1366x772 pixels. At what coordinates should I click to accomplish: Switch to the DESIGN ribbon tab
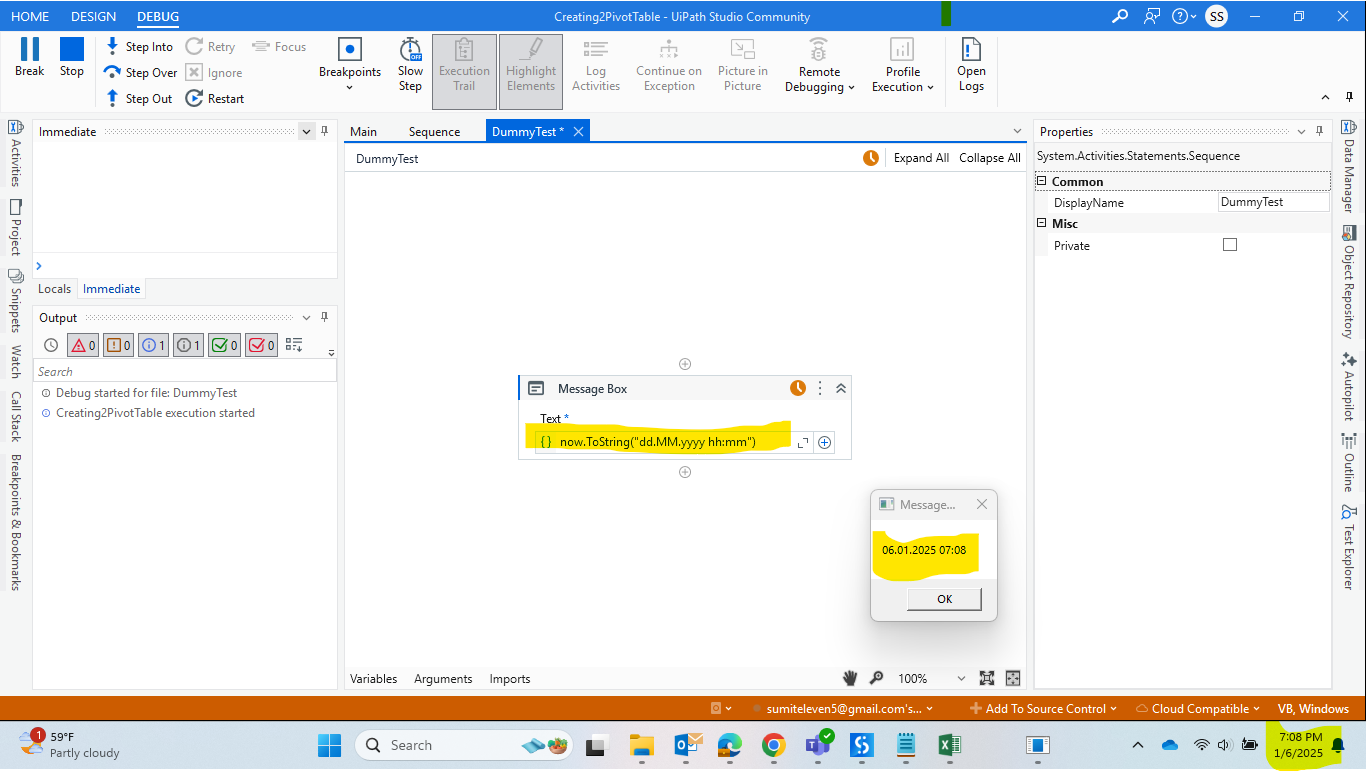(x=94, y=16)
